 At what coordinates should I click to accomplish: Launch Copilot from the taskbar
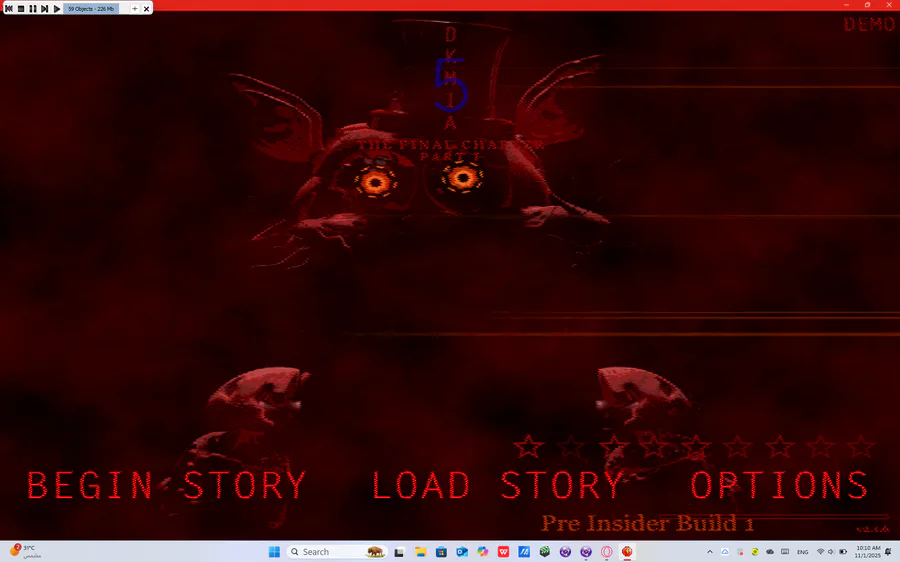coord(482,552)
